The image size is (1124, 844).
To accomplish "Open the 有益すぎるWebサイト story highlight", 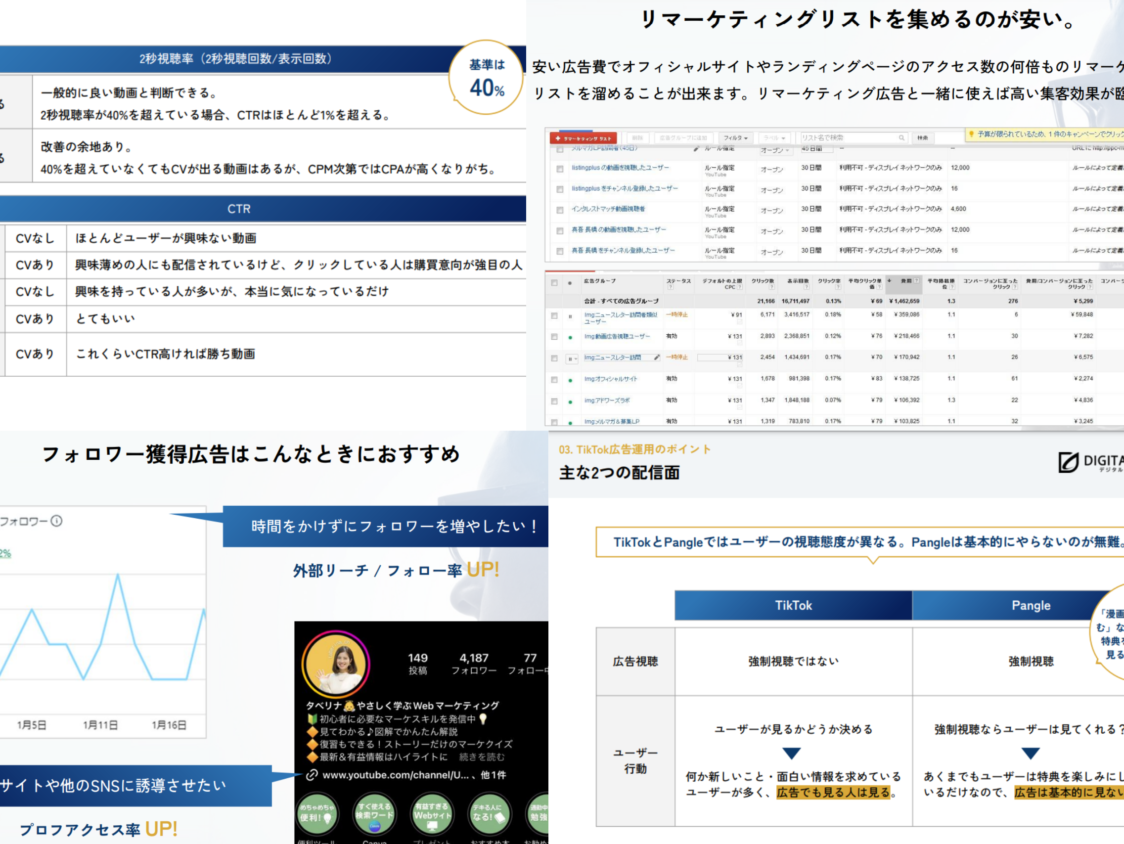I will [432, 814].
